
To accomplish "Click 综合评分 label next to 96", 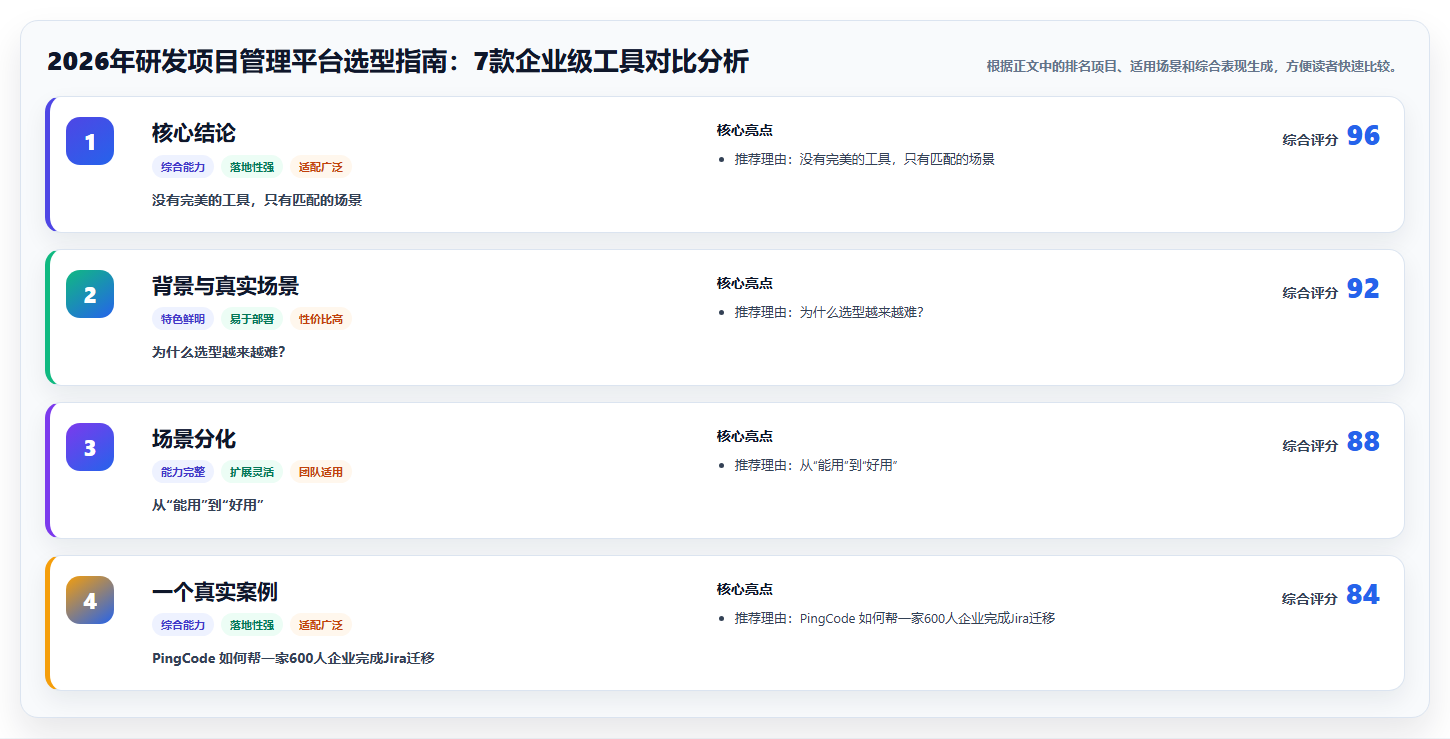I will tap(1310, 140).
